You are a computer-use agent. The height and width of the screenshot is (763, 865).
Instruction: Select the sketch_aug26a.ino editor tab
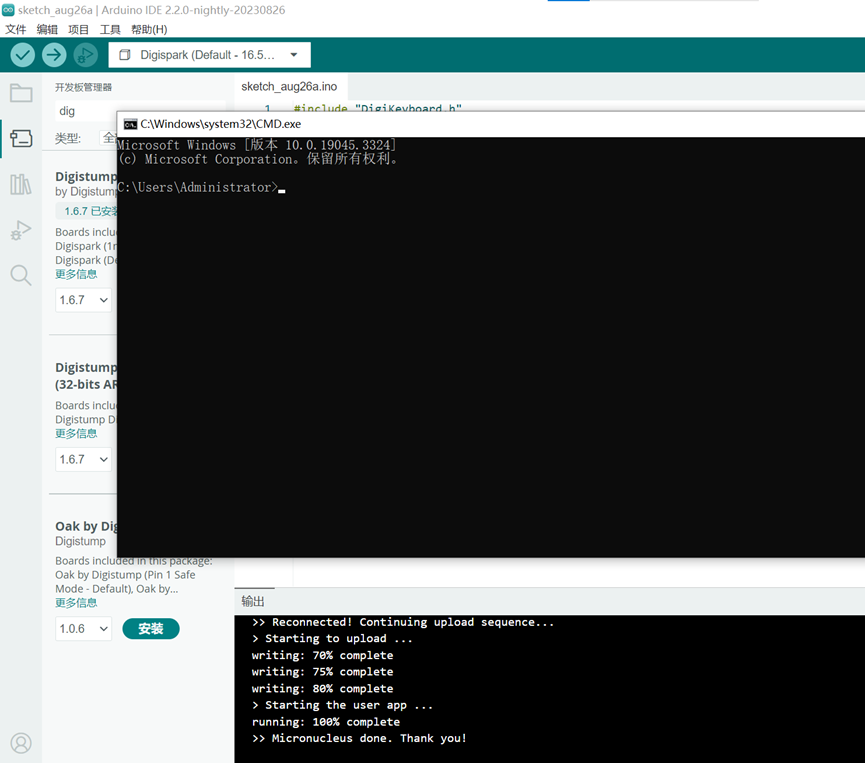289,87
